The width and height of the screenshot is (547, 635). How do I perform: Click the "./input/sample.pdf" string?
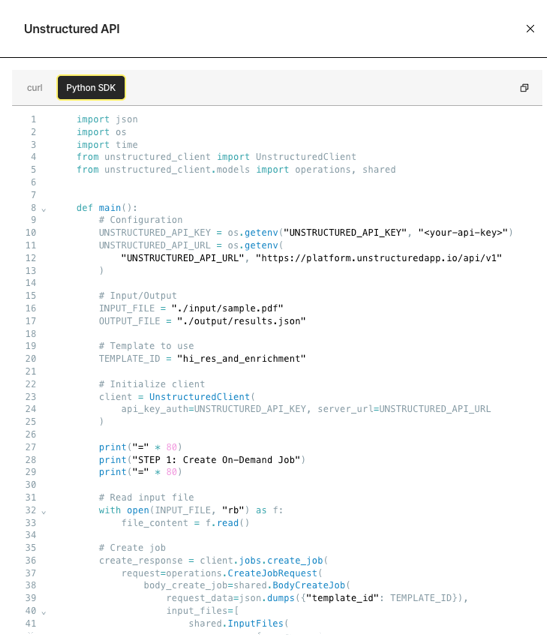pyautogui.click(x=227, y=308)
